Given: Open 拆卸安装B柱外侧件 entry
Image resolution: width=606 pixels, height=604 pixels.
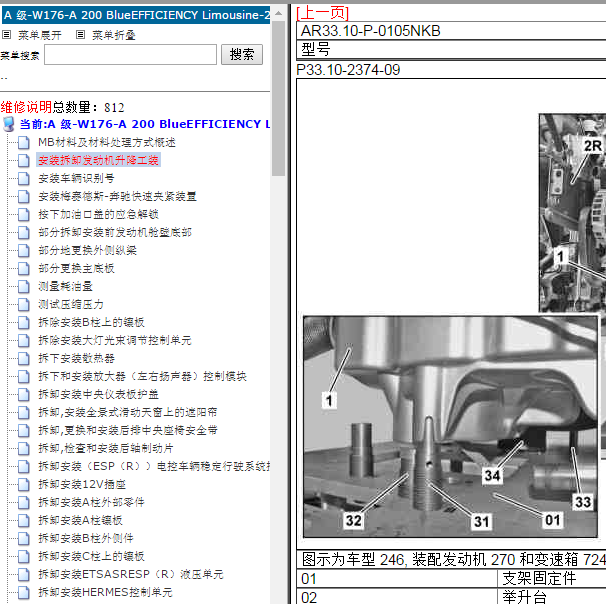Looking at the screenshot, I should tap(85, 538).
